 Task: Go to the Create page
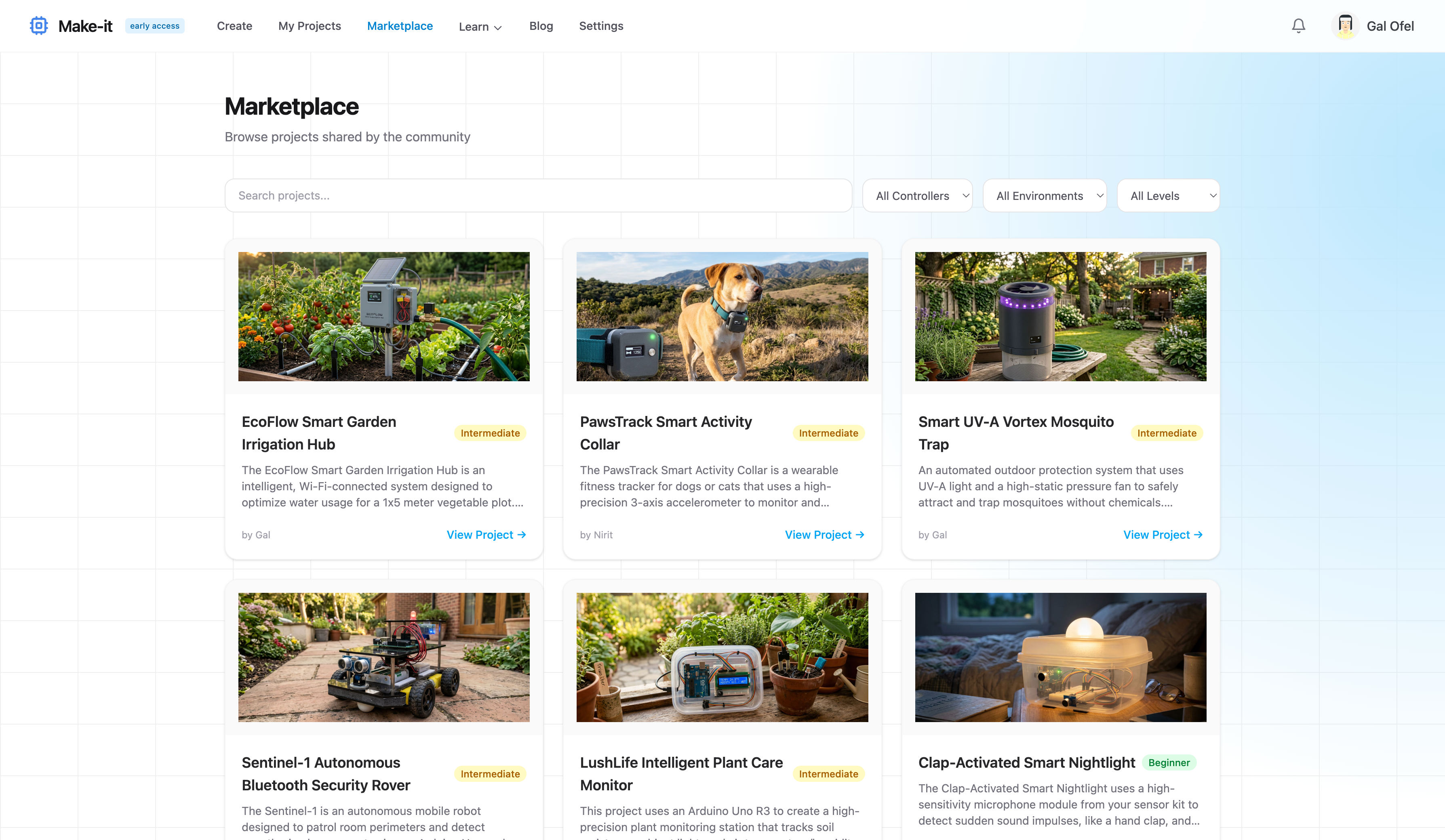pyautogui.click(x=234, y=26)
